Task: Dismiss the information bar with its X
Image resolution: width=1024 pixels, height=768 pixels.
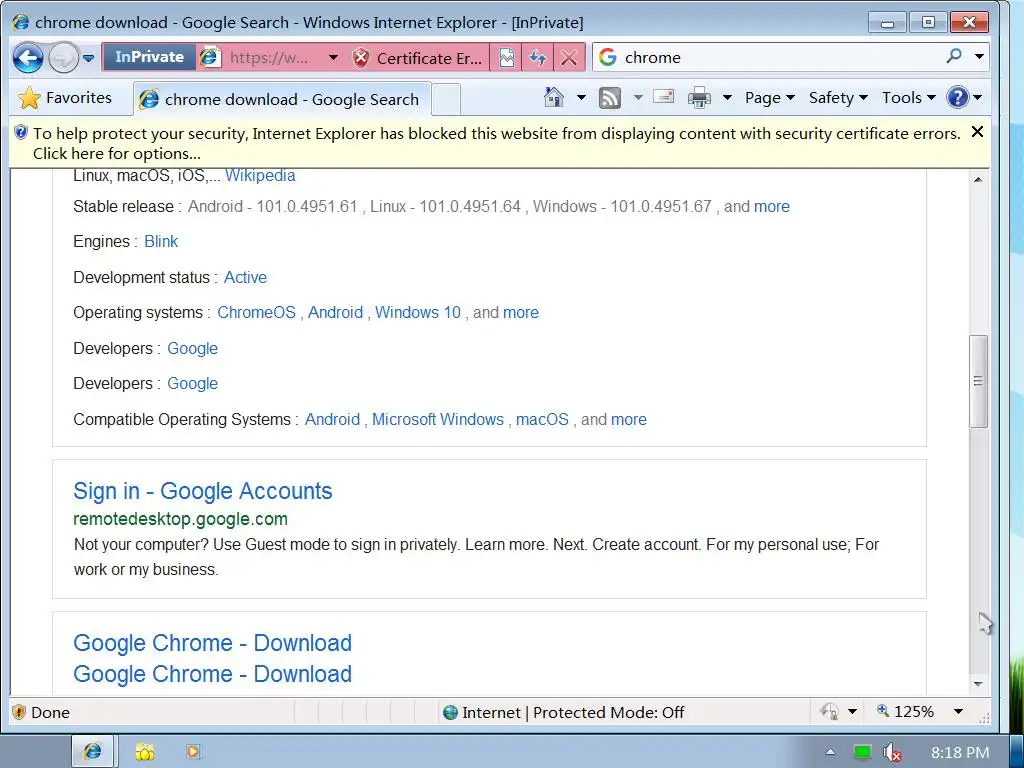Action: [978, 132]
